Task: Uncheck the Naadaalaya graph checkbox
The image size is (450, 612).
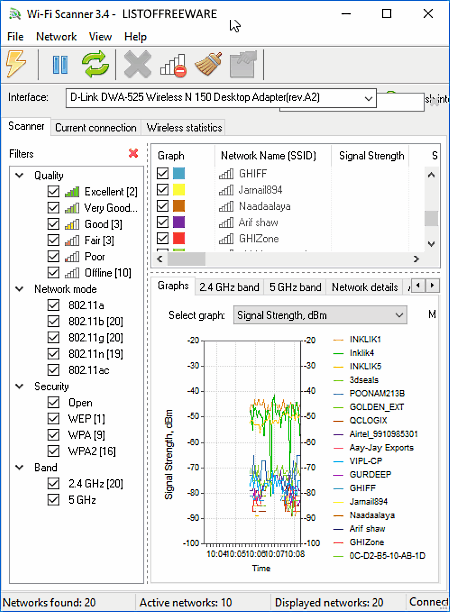Action: tap(163, 206)
